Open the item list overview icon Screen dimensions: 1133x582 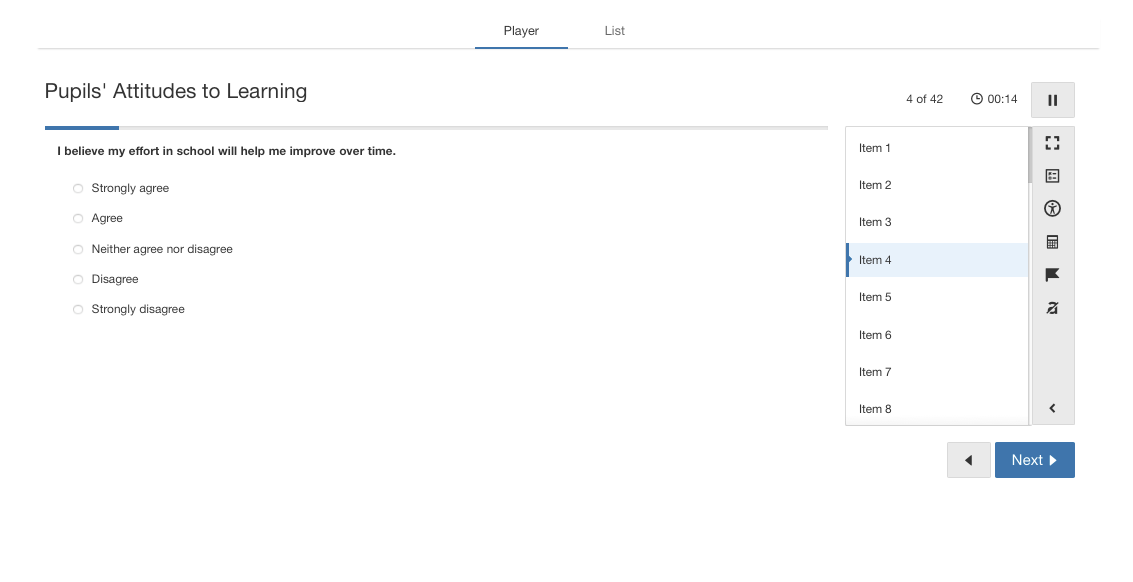(x=1052, y=176)
